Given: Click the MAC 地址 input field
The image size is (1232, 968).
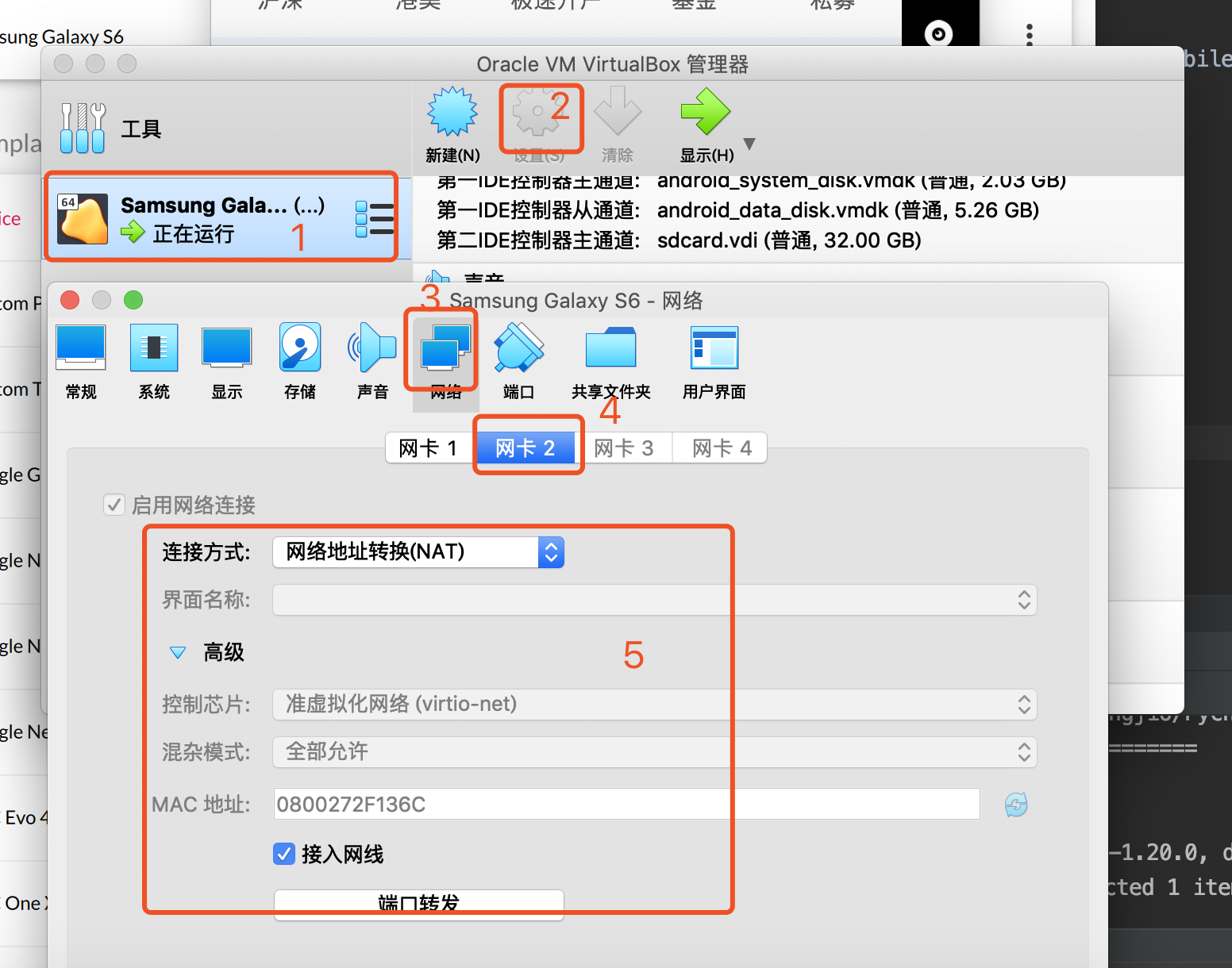Looking at the screenshot, I should [x=627, y=805].
